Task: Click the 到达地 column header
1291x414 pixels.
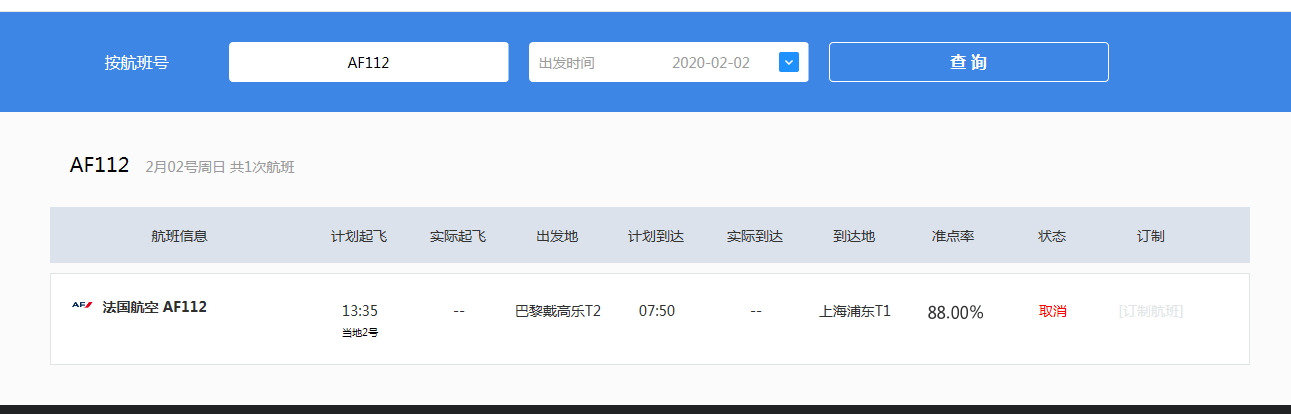Action: 854,236
